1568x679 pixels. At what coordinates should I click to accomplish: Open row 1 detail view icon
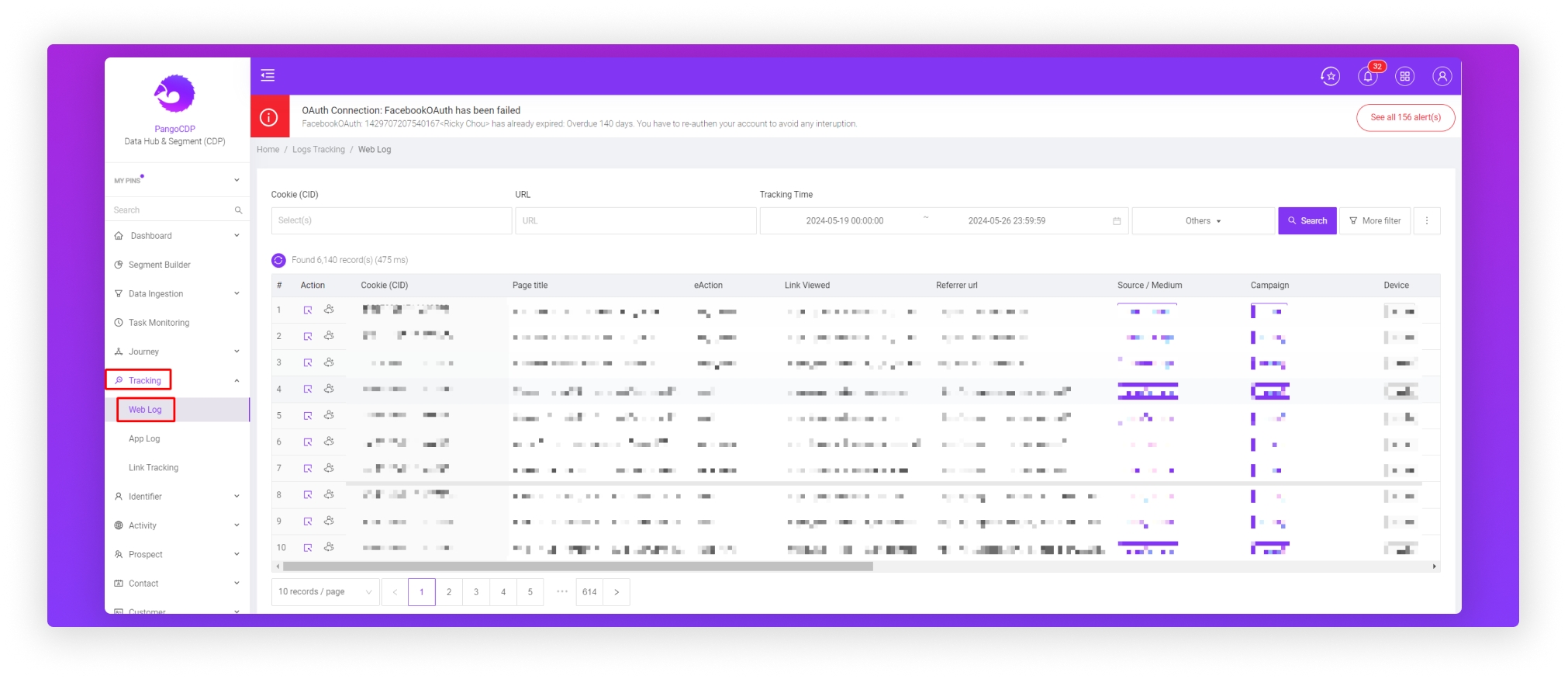click(308, 310)
